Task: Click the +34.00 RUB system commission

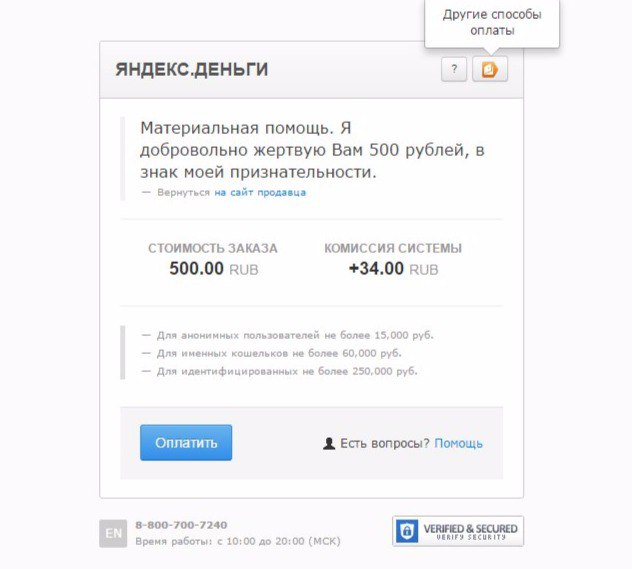Action: (x=393, y=269)
